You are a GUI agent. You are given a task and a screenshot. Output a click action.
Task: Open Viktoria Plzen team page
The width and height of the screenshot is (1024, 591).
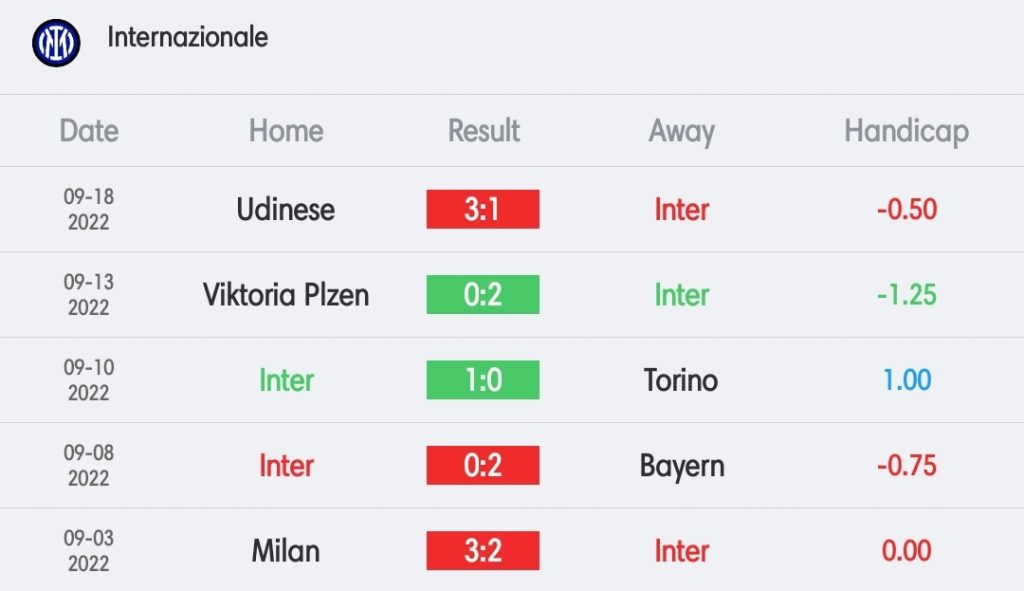coord(285,295)
